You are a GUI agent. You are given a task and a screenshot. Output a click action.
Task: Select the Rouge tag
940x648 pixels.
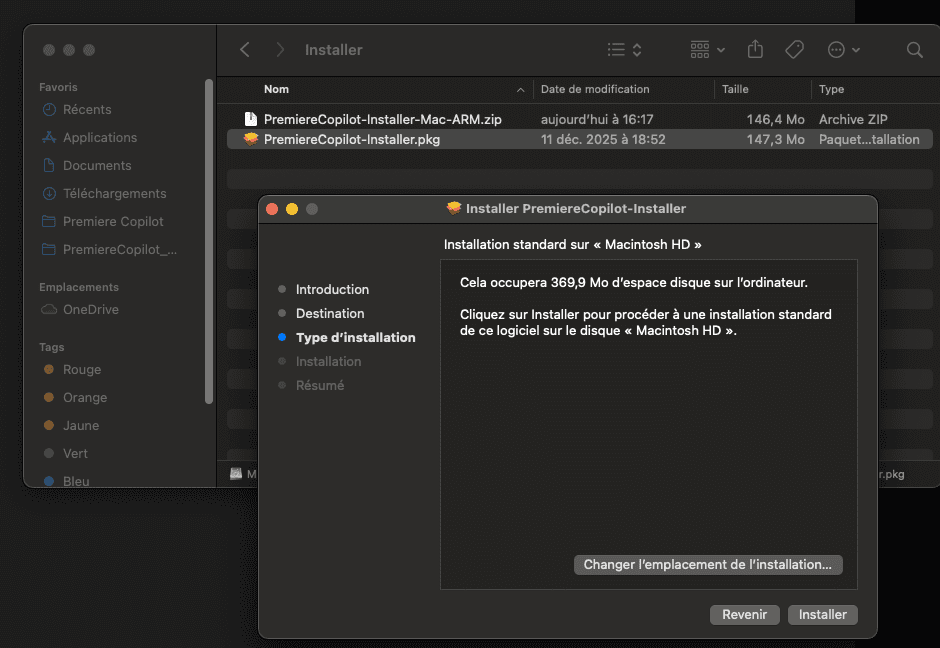82,369
